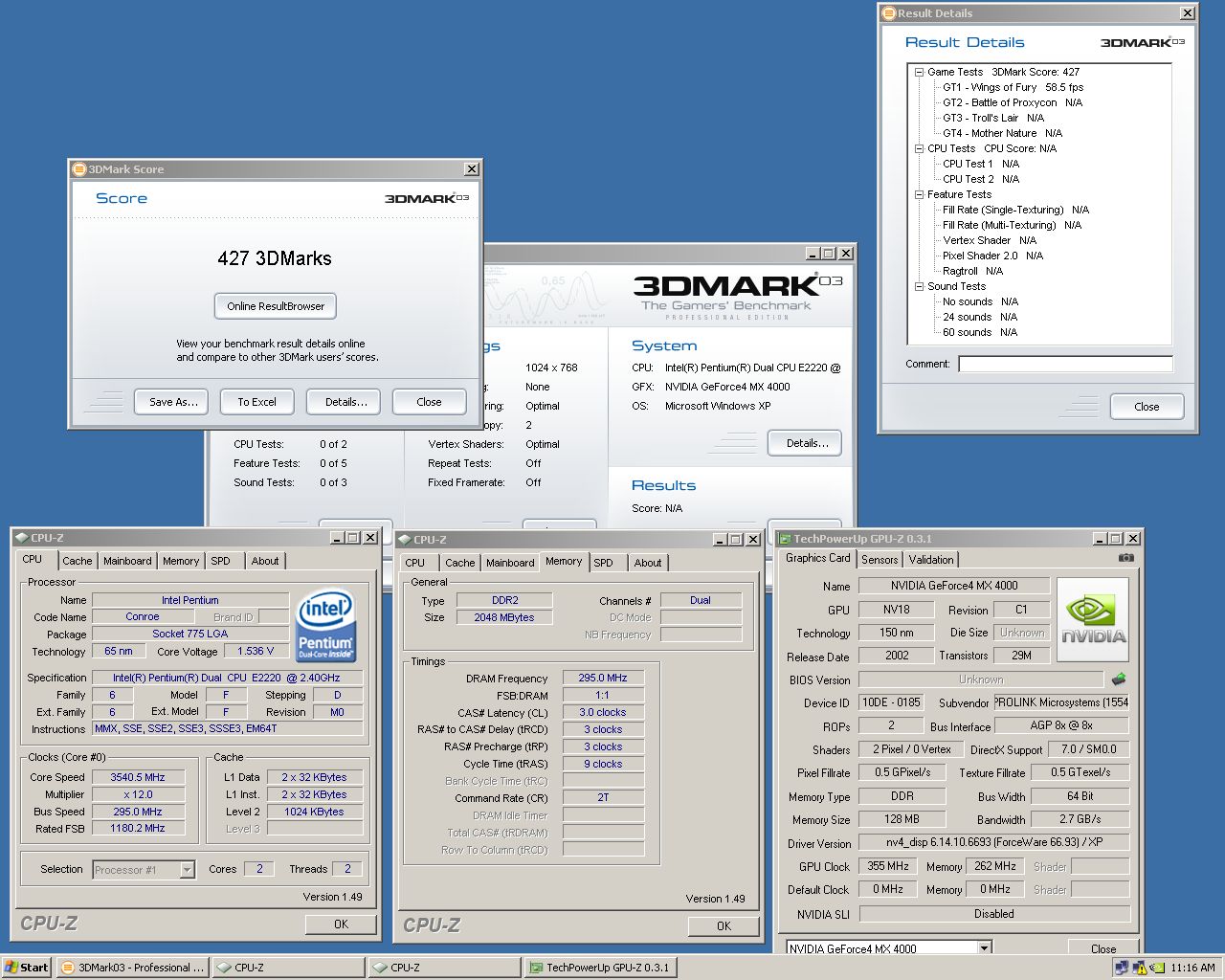This screenshot has height=980, width=1225.
Task: Open the About tab in the CPU-Z window showing the Memory tab
Action: [648, 563]
